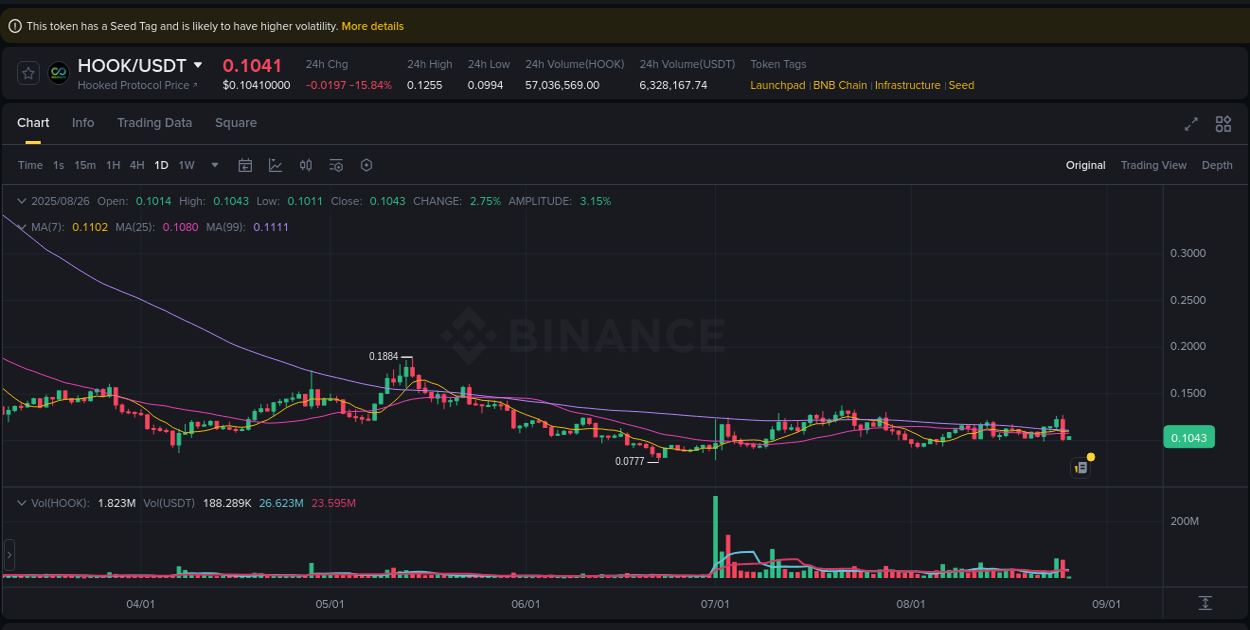Image resolution: width=1250 pixels, height=630 pixels.
Task: Open the Depth chart tab
Action: pos(1217,164)
